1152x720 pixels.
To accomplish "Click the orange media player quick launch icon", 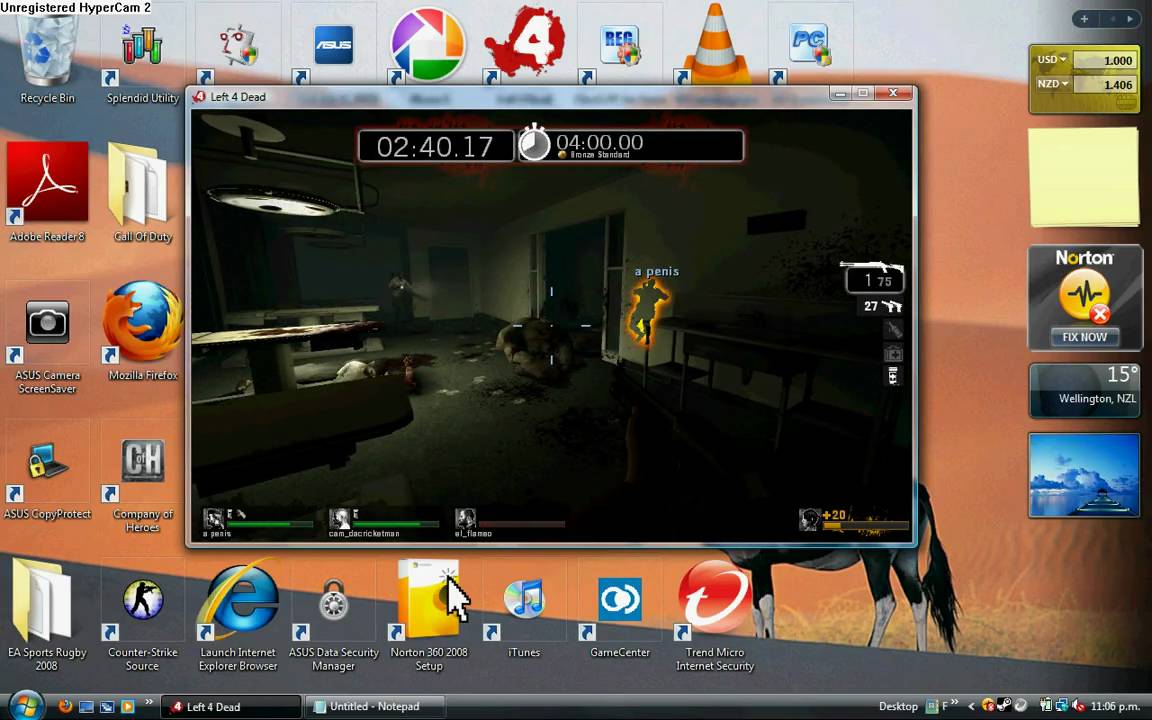I will pyautogui.click(x=127, y=707).
